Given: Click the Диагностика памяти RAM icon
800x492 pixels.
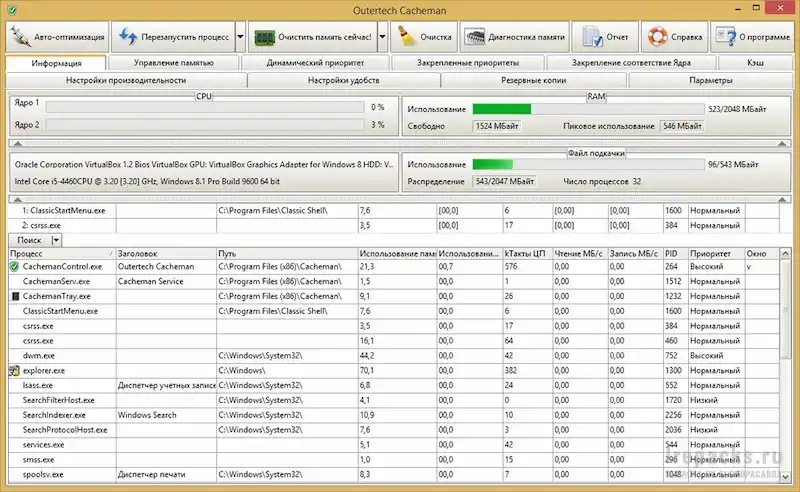Looking at the screenshot, I should point(474,37).
